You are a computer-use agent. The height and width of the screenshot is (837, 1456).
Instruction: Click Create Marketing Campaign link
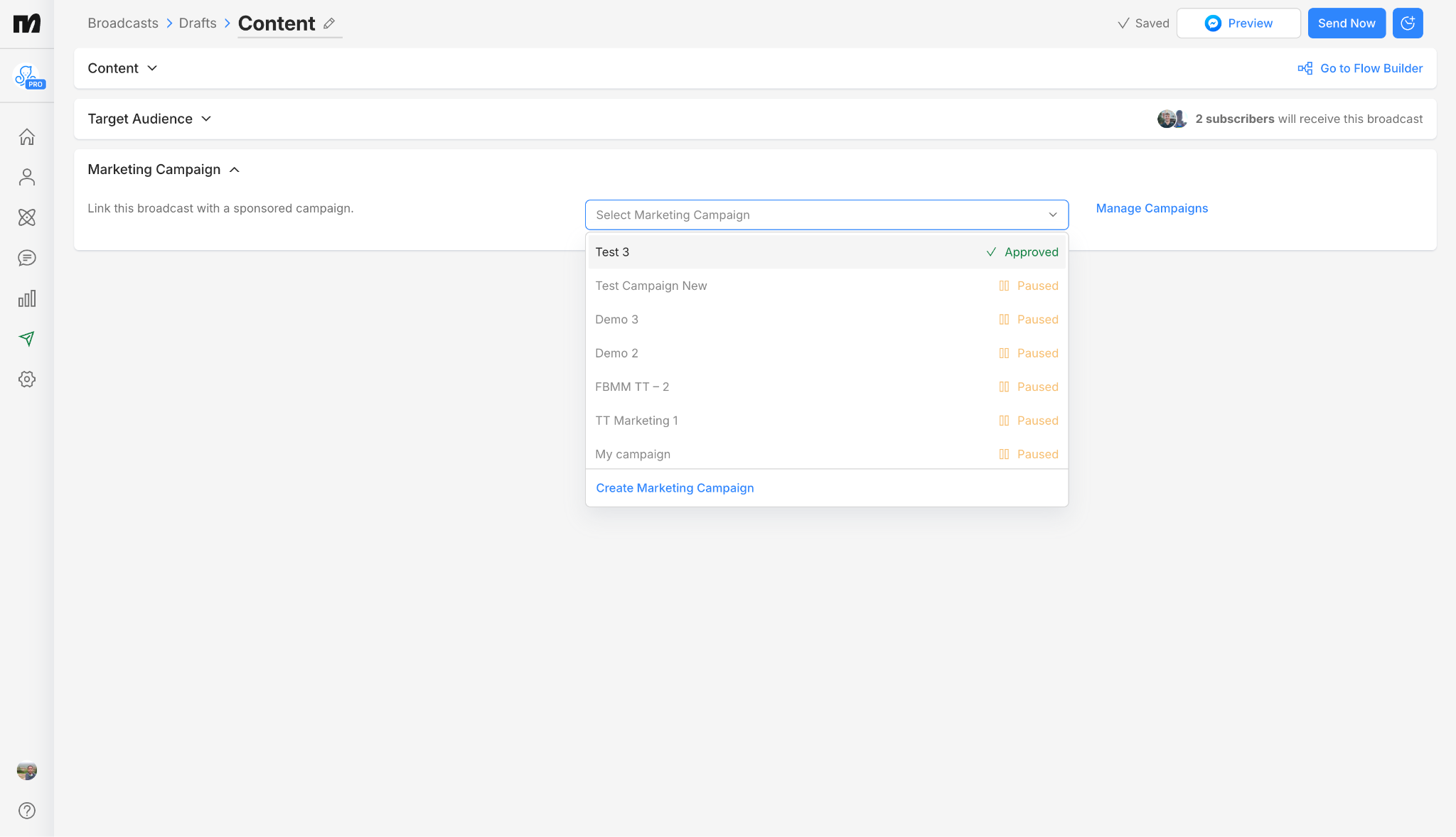(675, 488)
